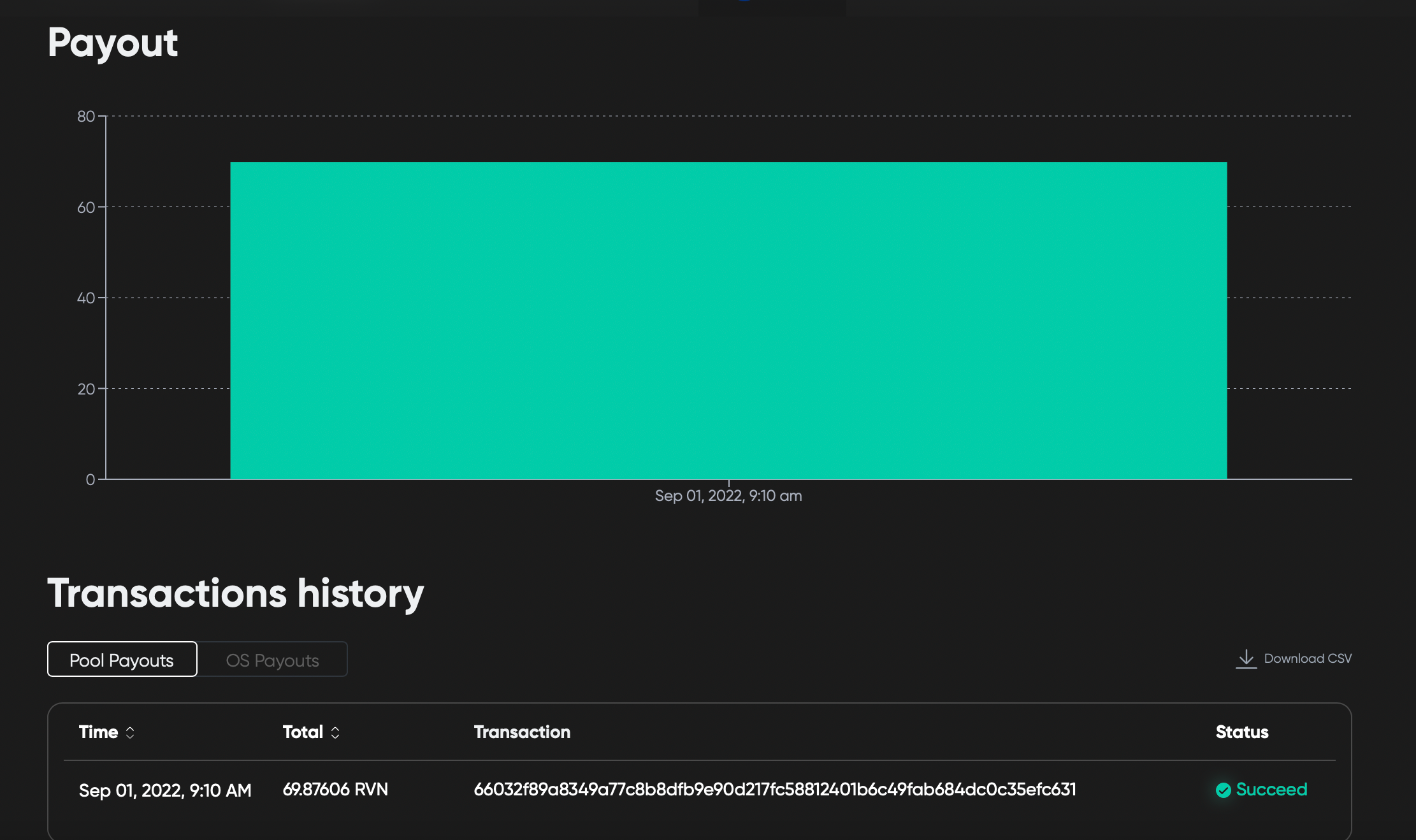Click the 20 y-axis label
Viewport: 1416px width, 840px height.
pos(86,389)
